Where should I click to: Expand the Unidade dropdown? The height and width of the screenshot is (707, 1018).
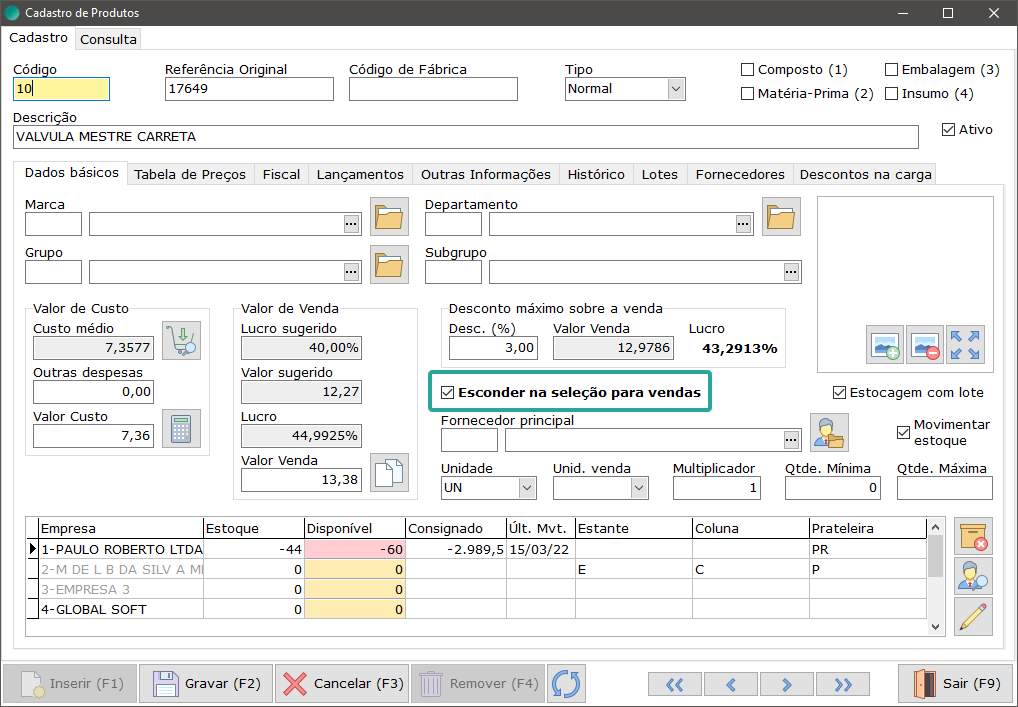click(x=527, y=488)
